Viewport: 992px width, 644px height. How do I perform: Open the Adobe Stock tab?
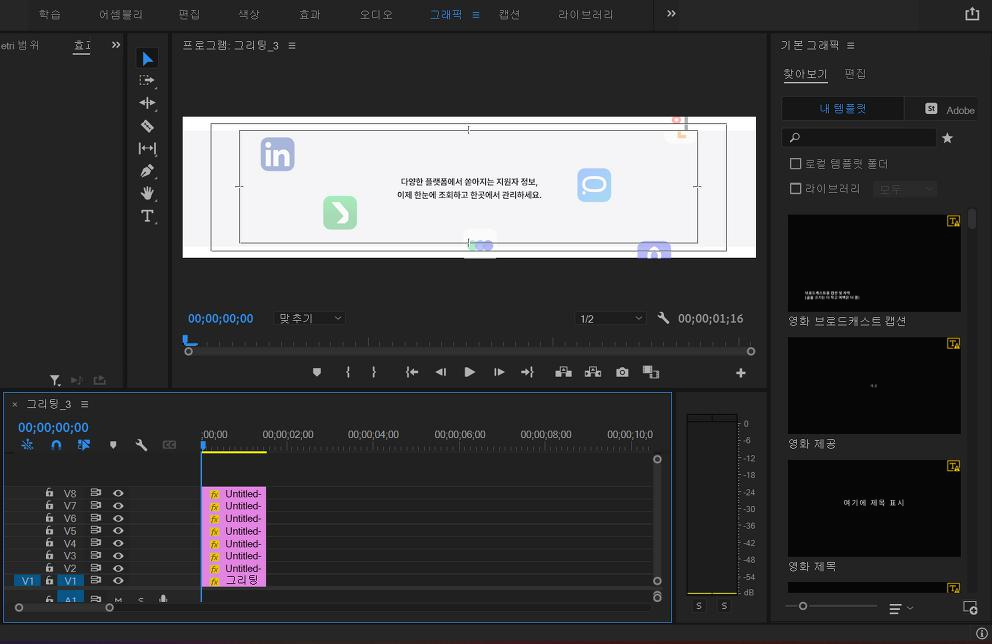click(943, 109)
